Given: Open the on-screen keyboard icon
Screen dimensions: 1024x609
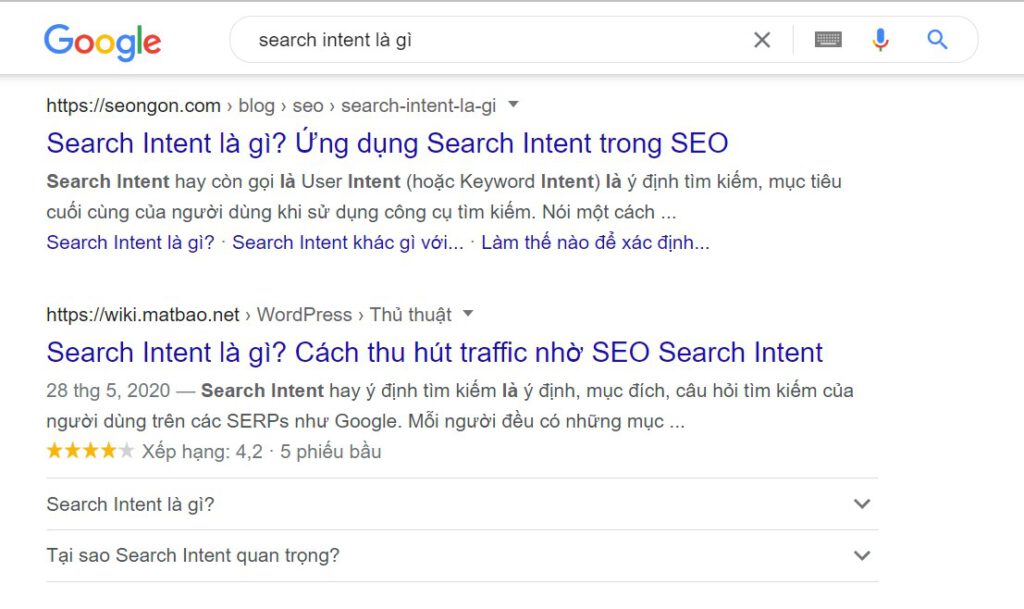Looking at the screenshot, I should [828, 39].
